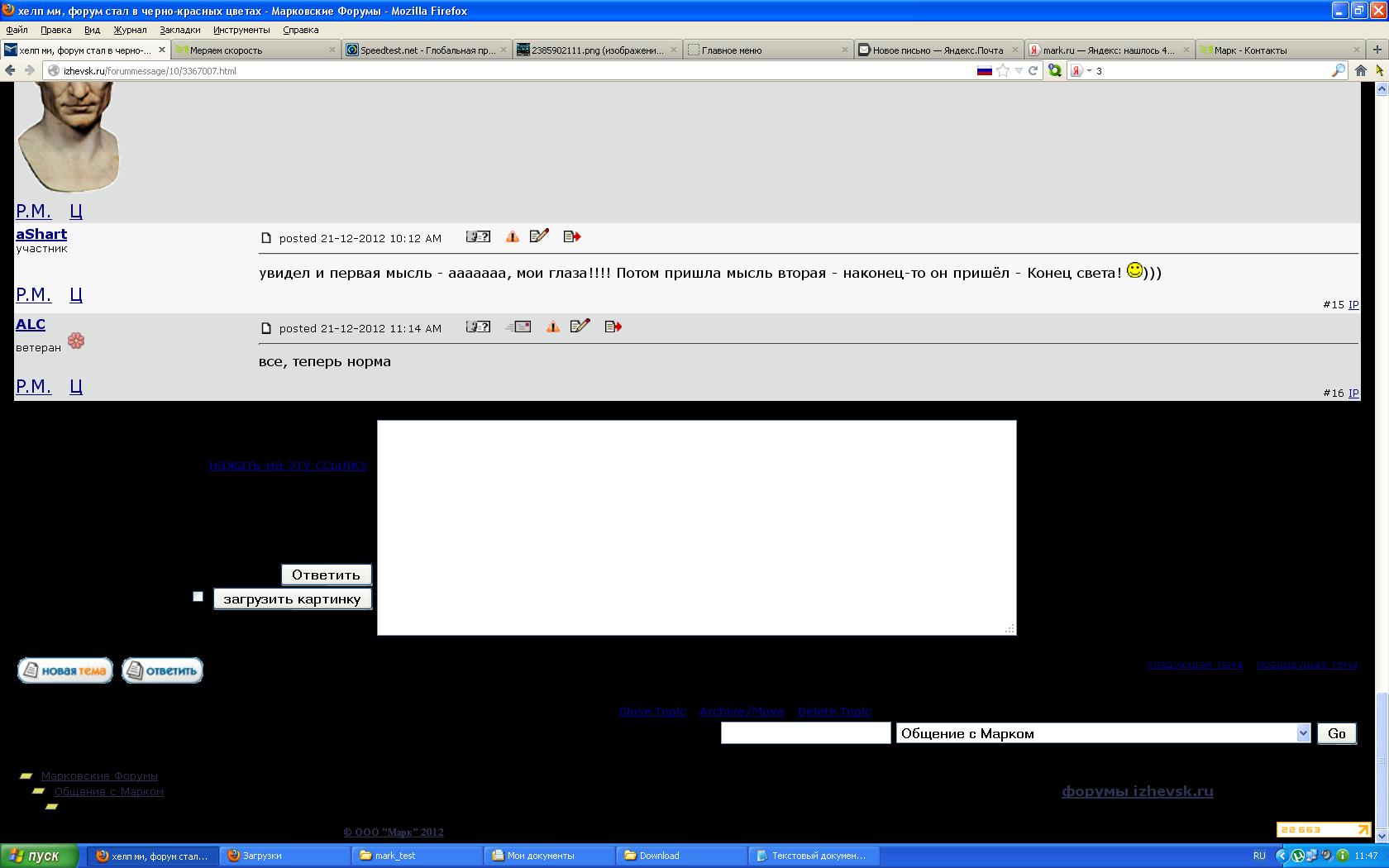Open the URL bar history dropdown arrow
1389x868 pixels.
pos(1019,71)
